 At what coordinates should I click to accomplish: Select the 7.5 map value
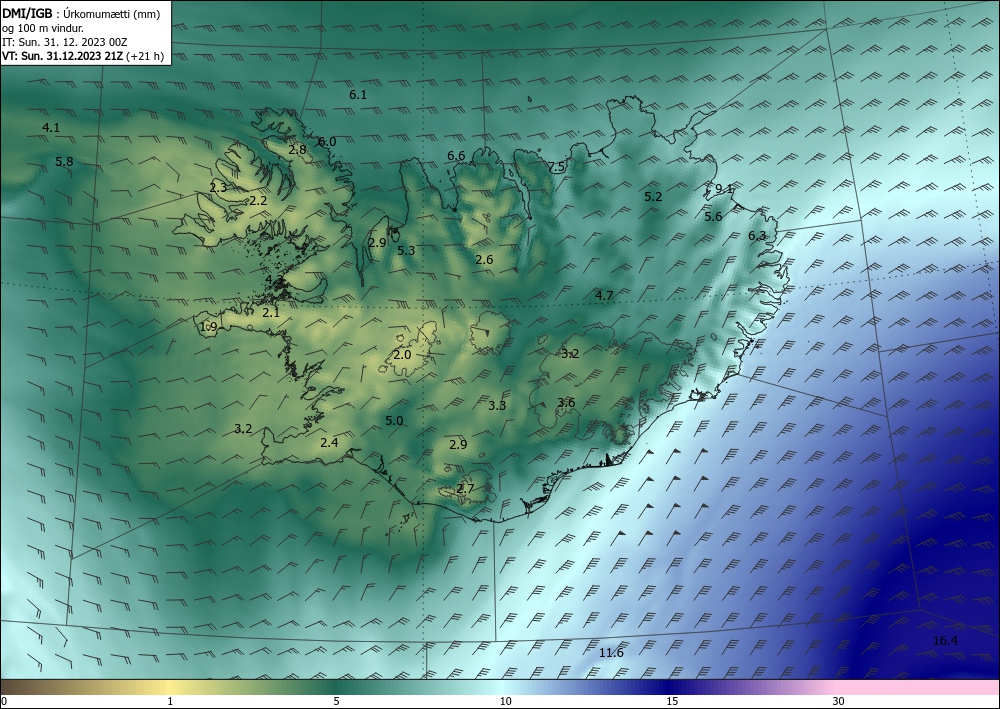pos(556,167)
